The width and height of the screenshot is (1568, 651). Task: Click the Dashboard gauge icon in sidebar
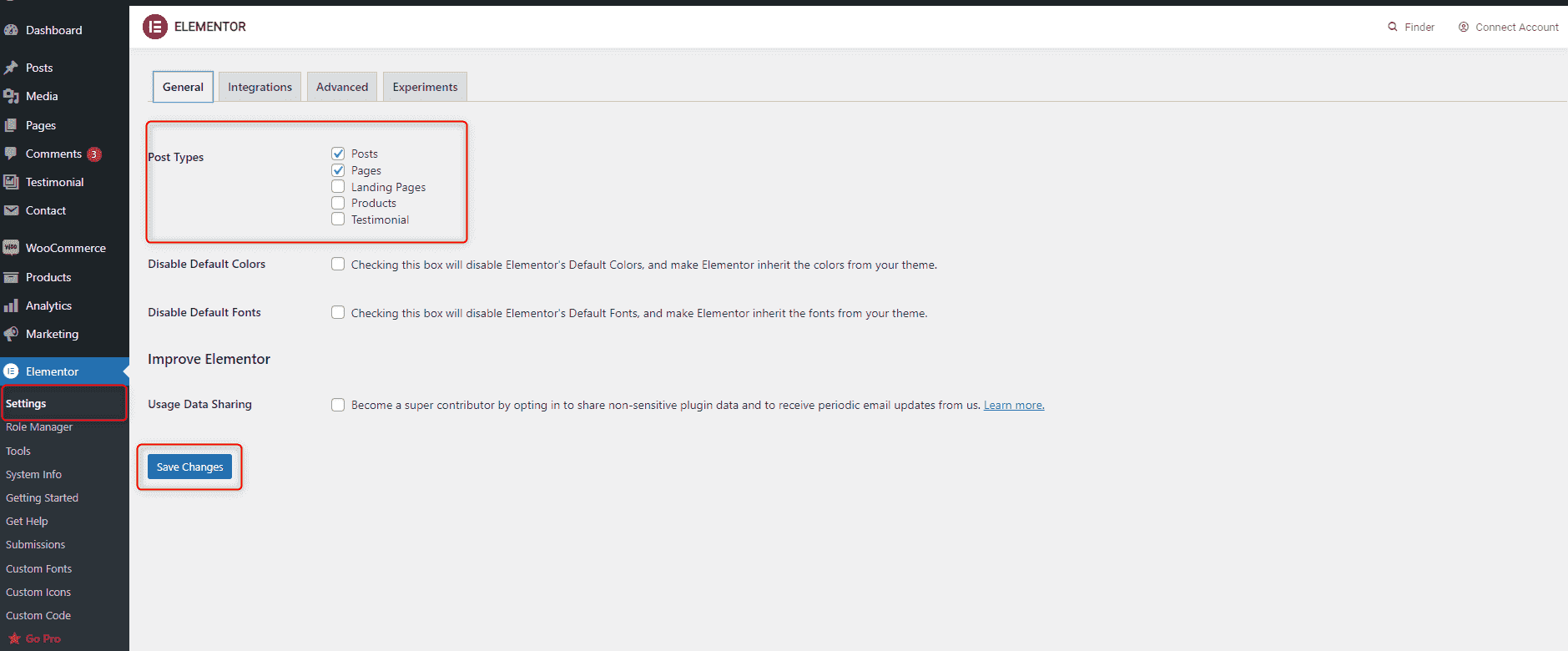11,30
